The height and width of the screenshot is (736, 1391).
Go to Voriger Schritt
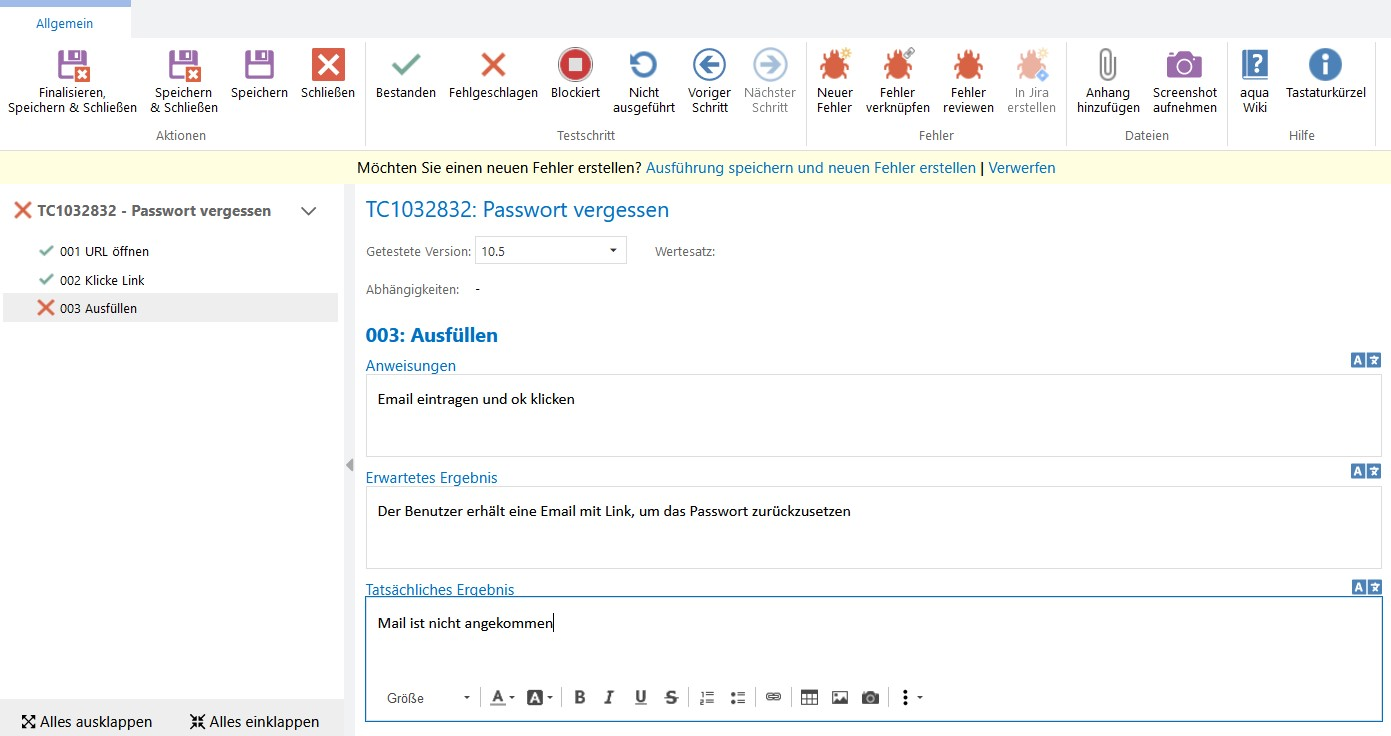tap(709, 66)
